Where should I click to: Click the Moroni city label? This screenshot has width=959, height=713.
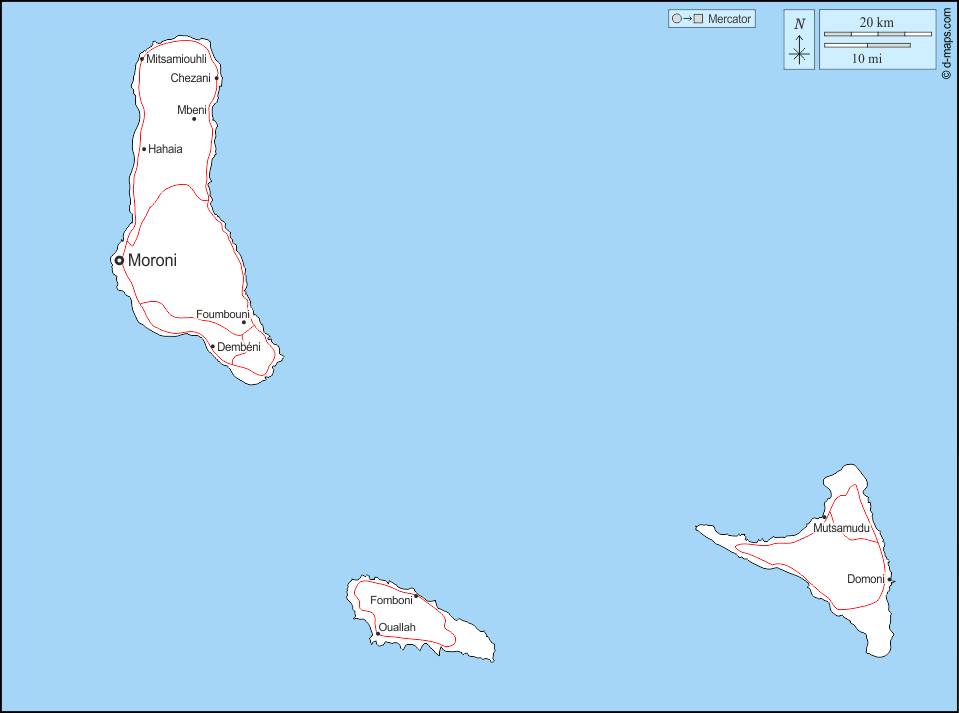[152, 260]
